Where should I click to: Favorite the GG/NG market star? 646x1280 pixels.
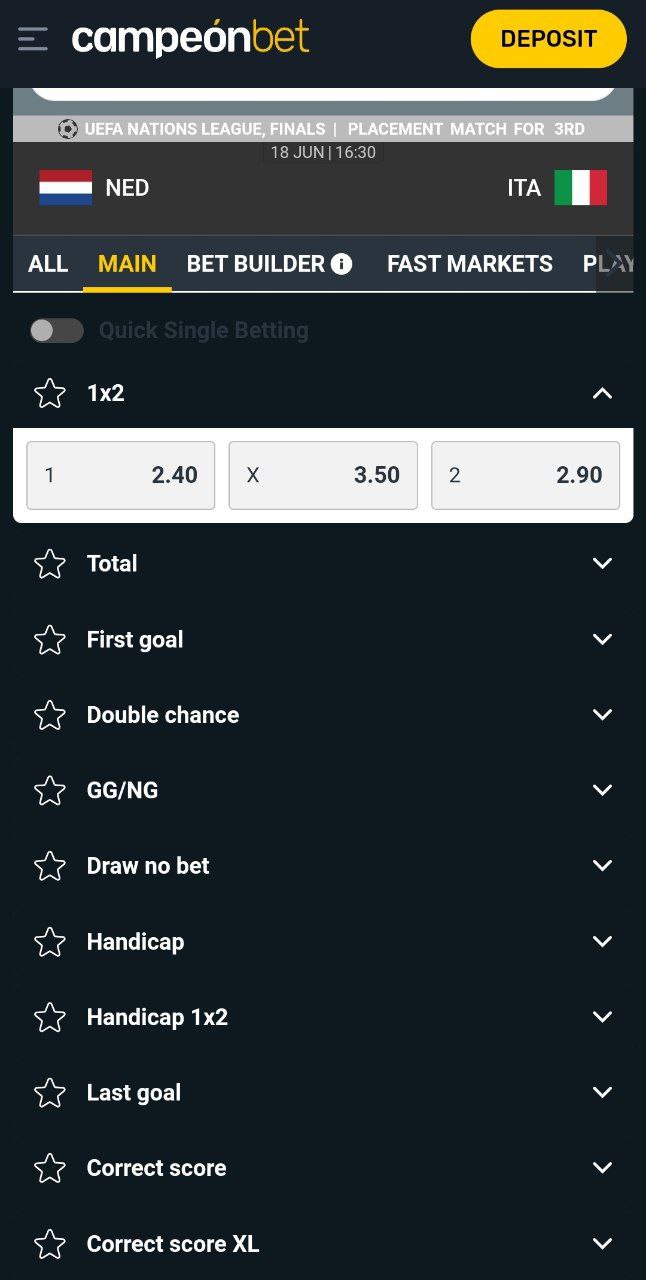pos(50,791)
